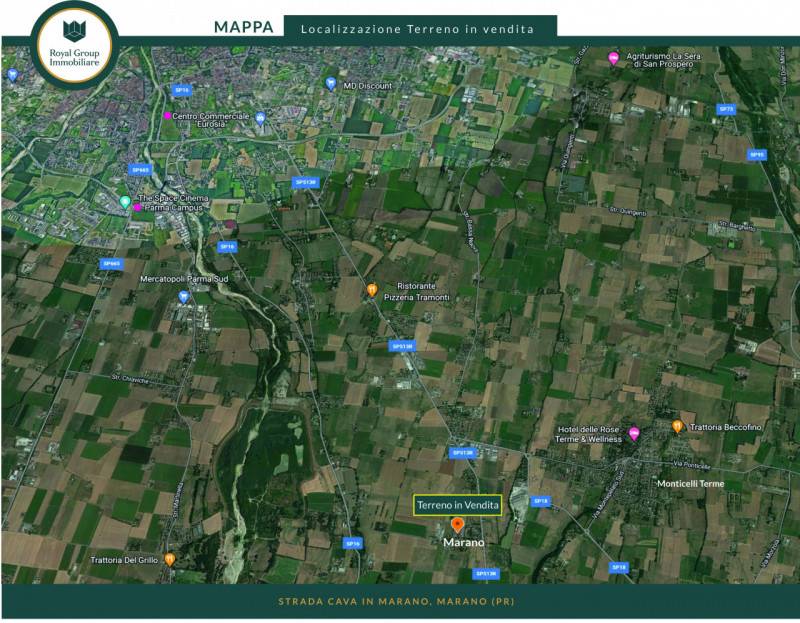Click the Ristorante Pizzeria Tramonti restaurant pin
The image size is (800, 623).
click(372, 291)
